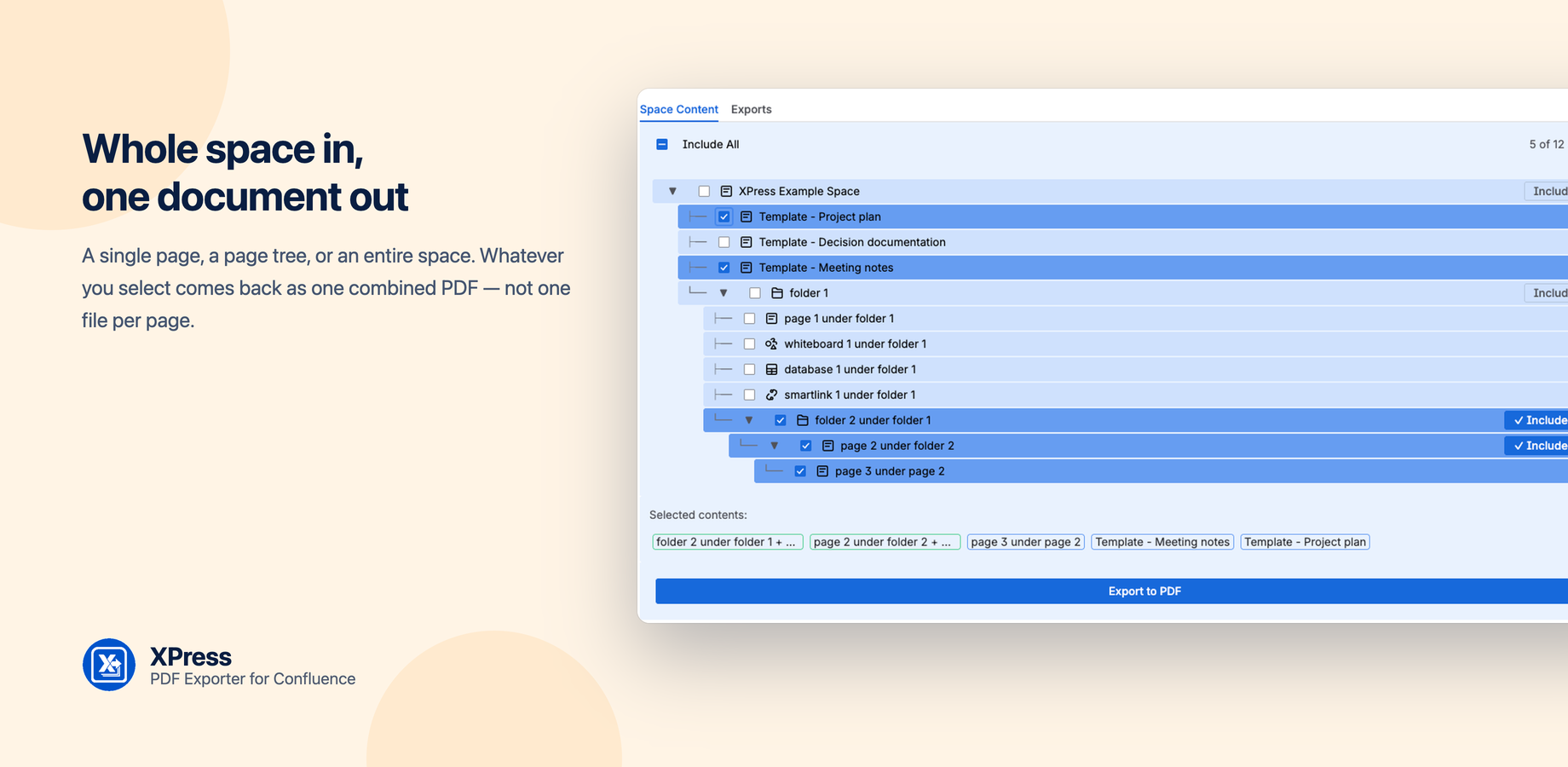Click smartlink icon for smartlink 1 under folder 1
Image resolution: width=1568 pixels, height=767 pixels.
pos(772,395)
